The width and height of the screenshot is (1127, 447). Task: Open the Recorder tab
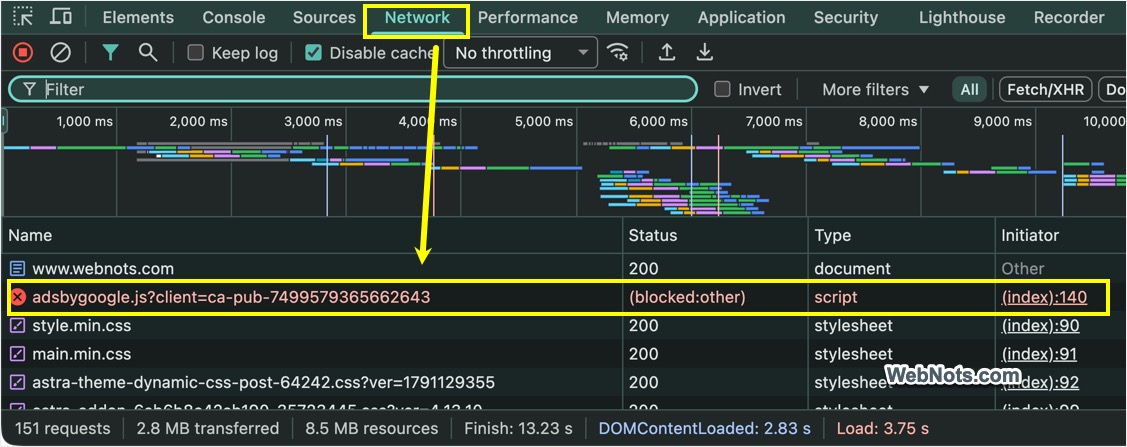1069,17
